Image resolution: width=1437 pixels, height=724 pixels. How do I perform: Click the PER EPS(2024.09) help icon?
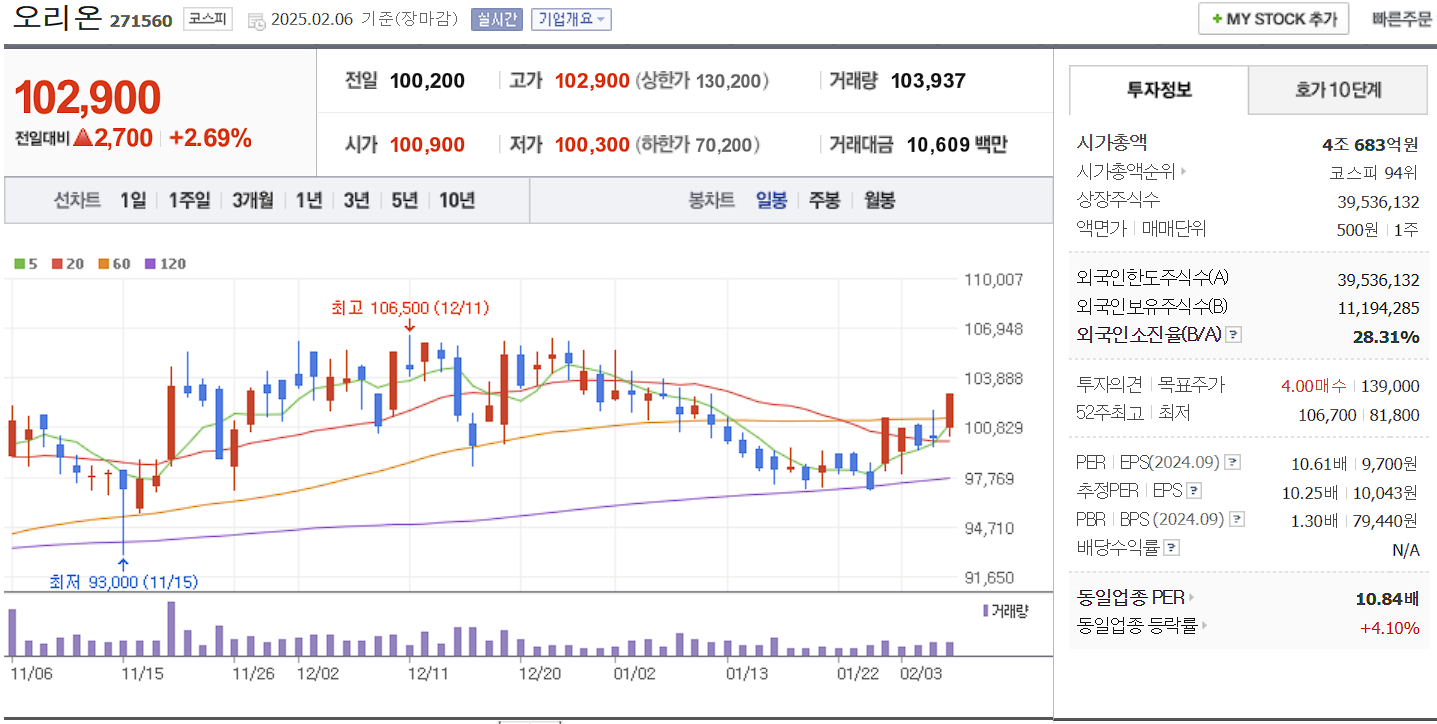click(x=1232, y=463)
